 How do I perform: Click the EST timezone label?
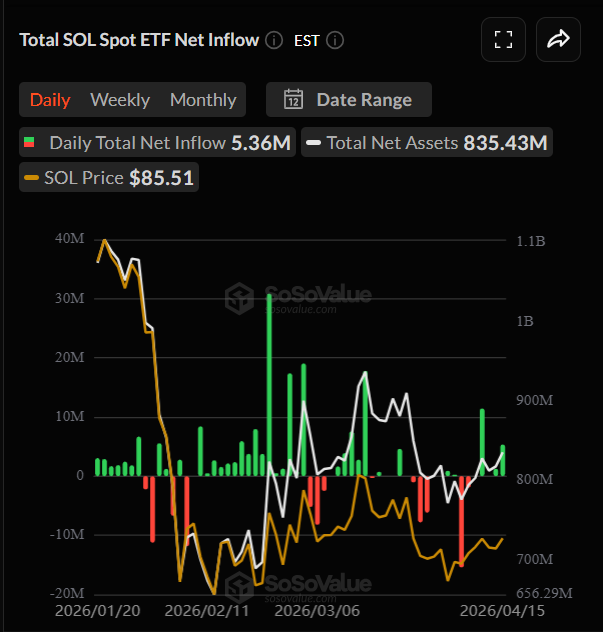307,41
